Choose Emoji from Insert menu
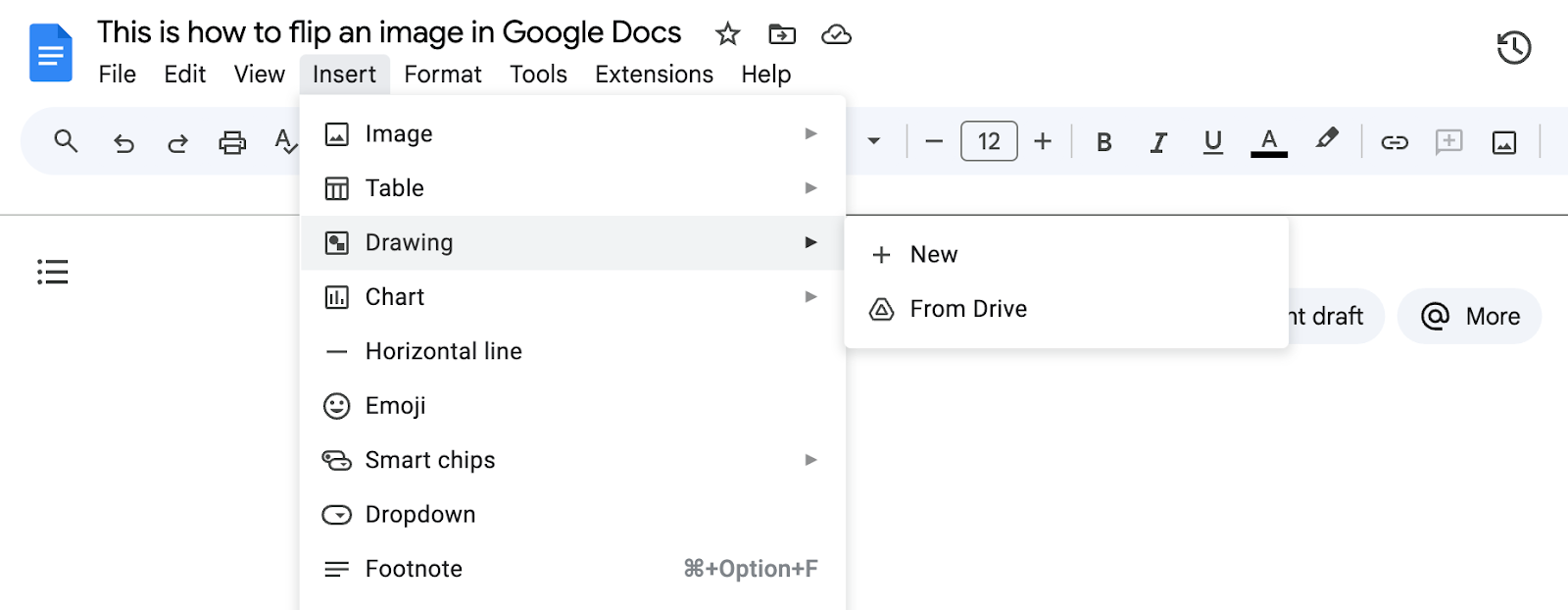The height and width of the screenshot is (610, 1568). (572, 406)
